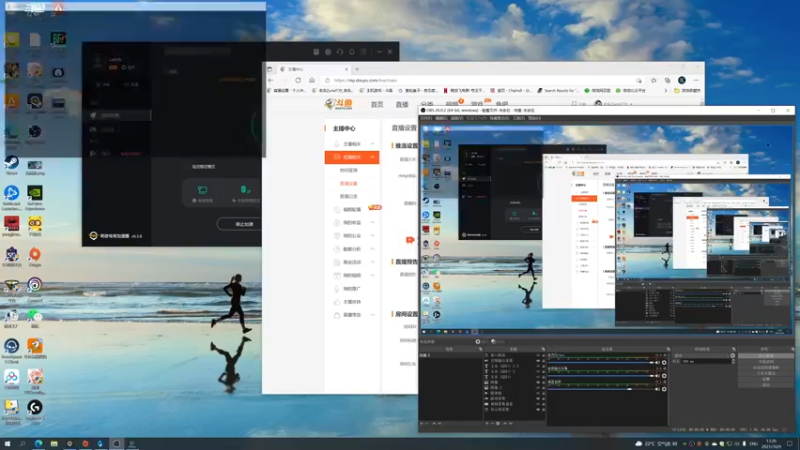The image size is (800, 450).
Task: Open scene transition settings gear
Action: click(x=733, y=355)
